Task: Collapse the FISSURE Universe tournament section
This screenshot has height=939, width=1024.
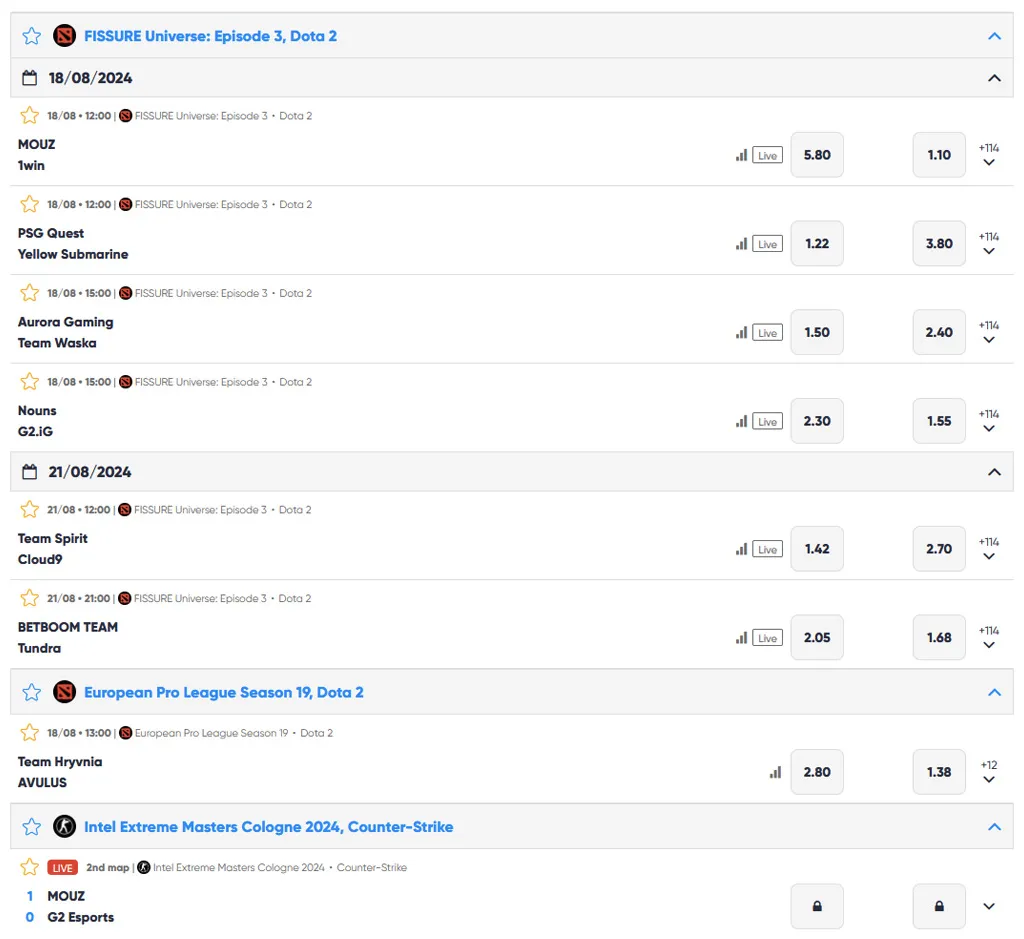Action: (x=994, y=36)
